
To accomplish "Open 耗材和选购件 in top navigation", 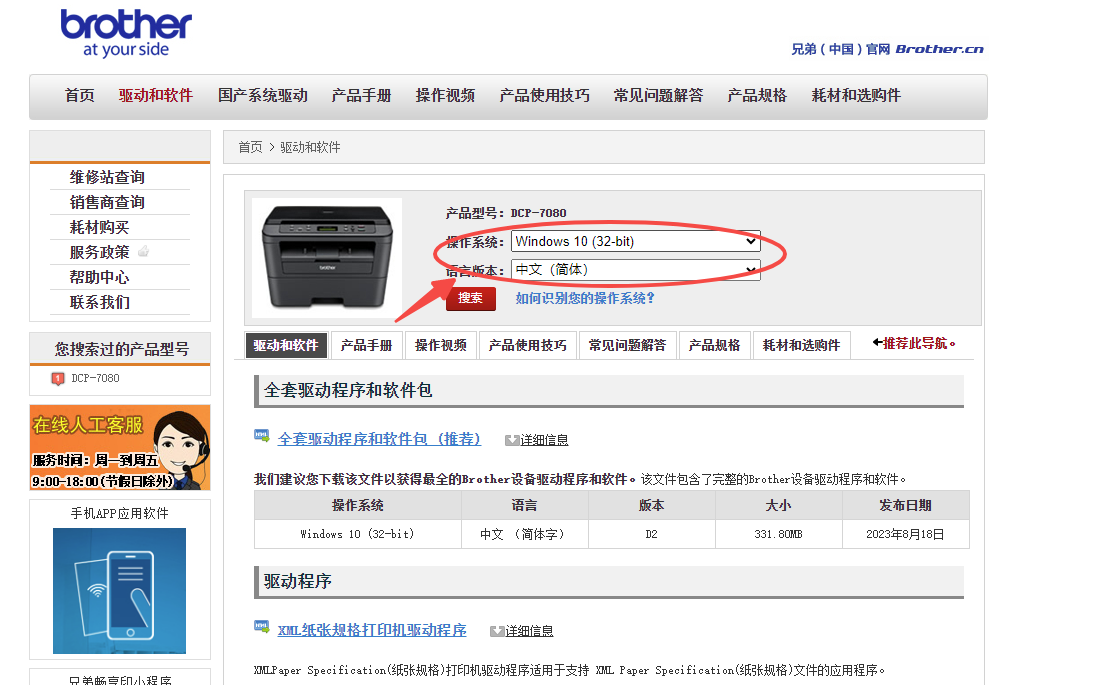I will (x=855, y=95).
